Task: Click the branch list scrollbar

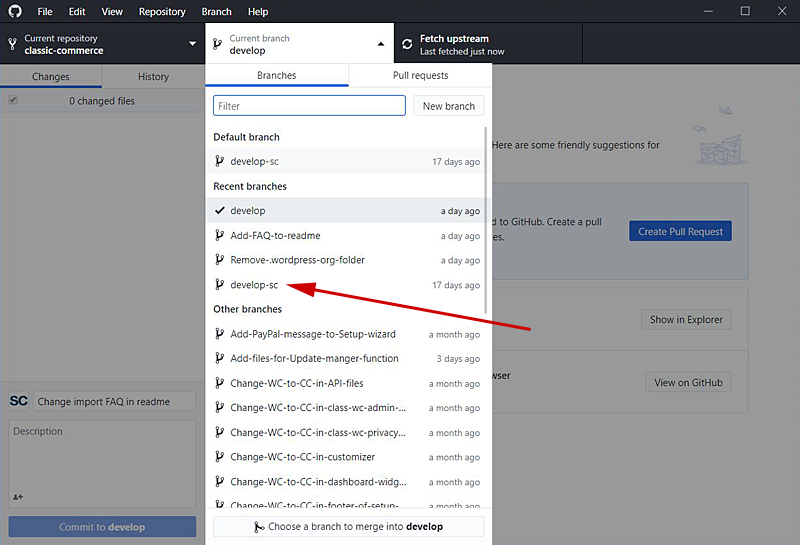Action: (485, 220)
